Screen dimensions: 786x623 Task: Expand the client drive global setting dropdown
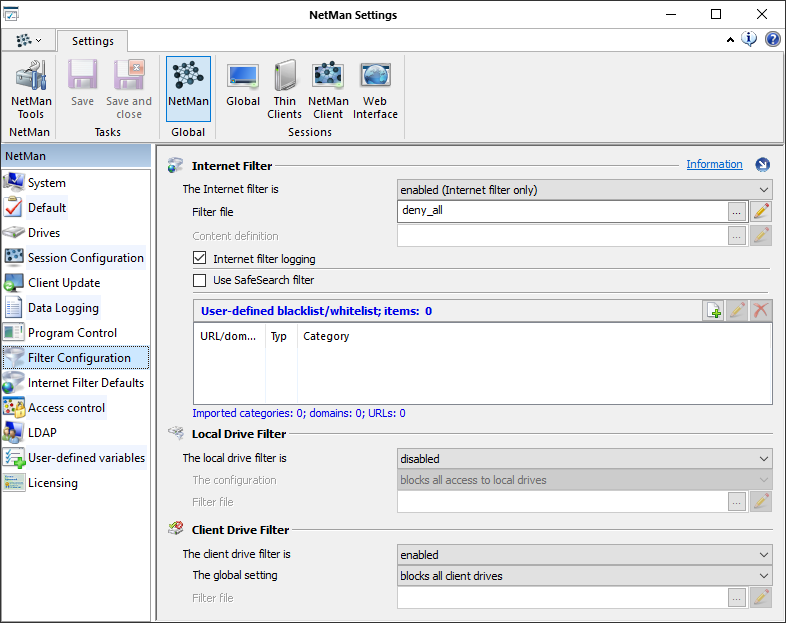coord(584,576)
